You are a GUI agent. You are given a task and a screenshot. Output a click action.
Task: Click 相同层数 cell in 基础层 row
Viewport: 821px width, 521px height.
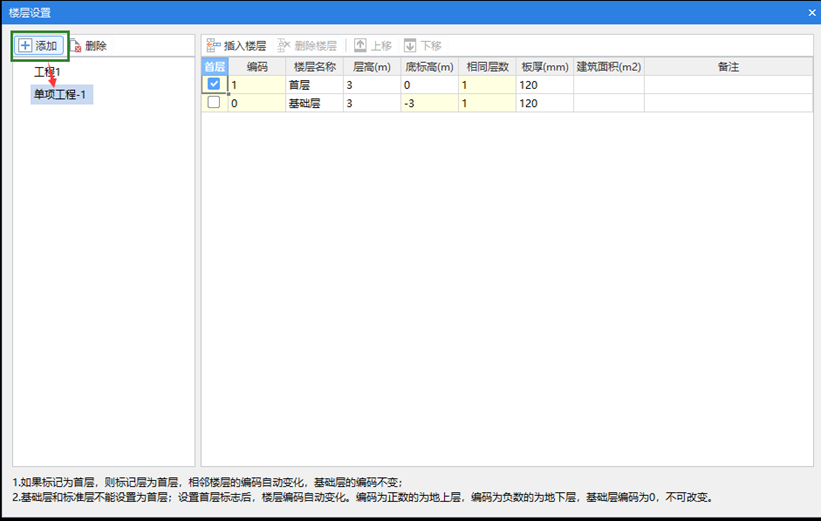(486, 102)
